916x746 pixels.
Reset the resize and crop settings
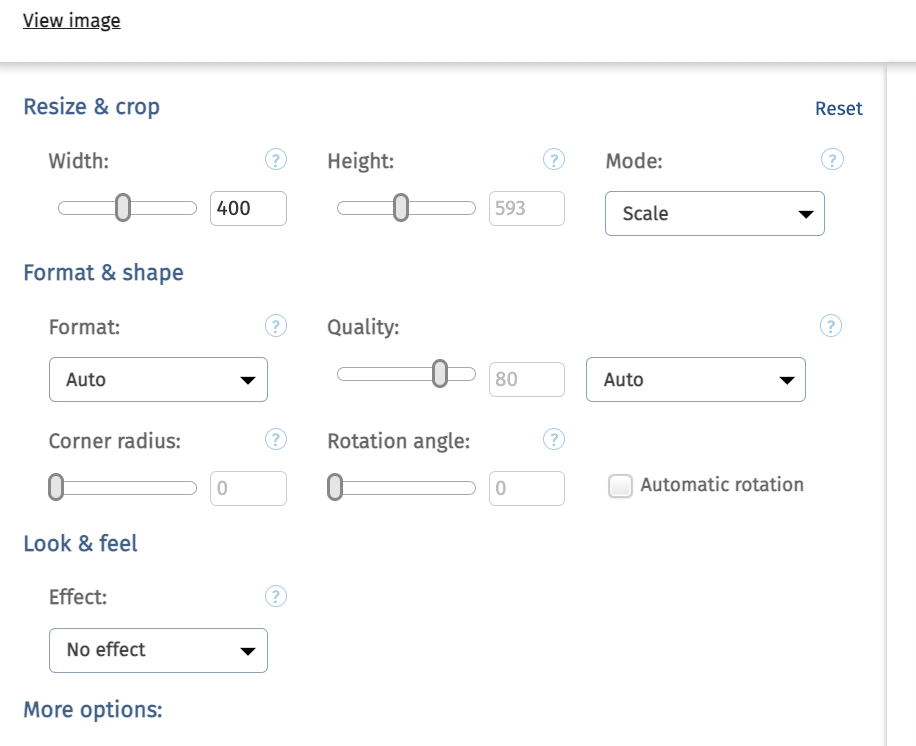(x=838, y=109)
